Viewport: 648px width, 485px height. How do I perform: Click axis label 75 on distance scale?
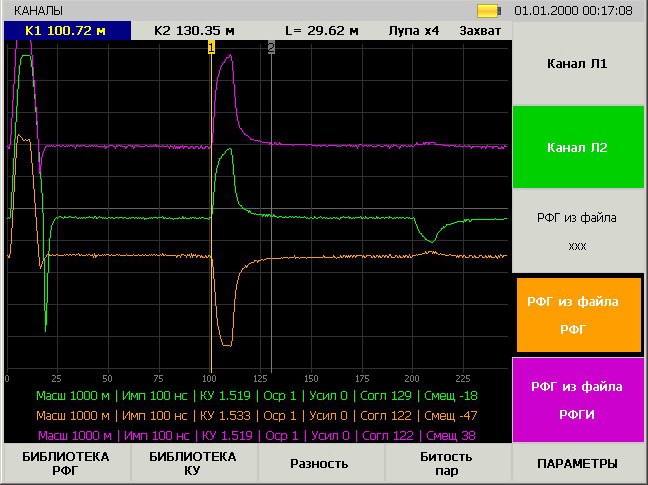point(158,378)
